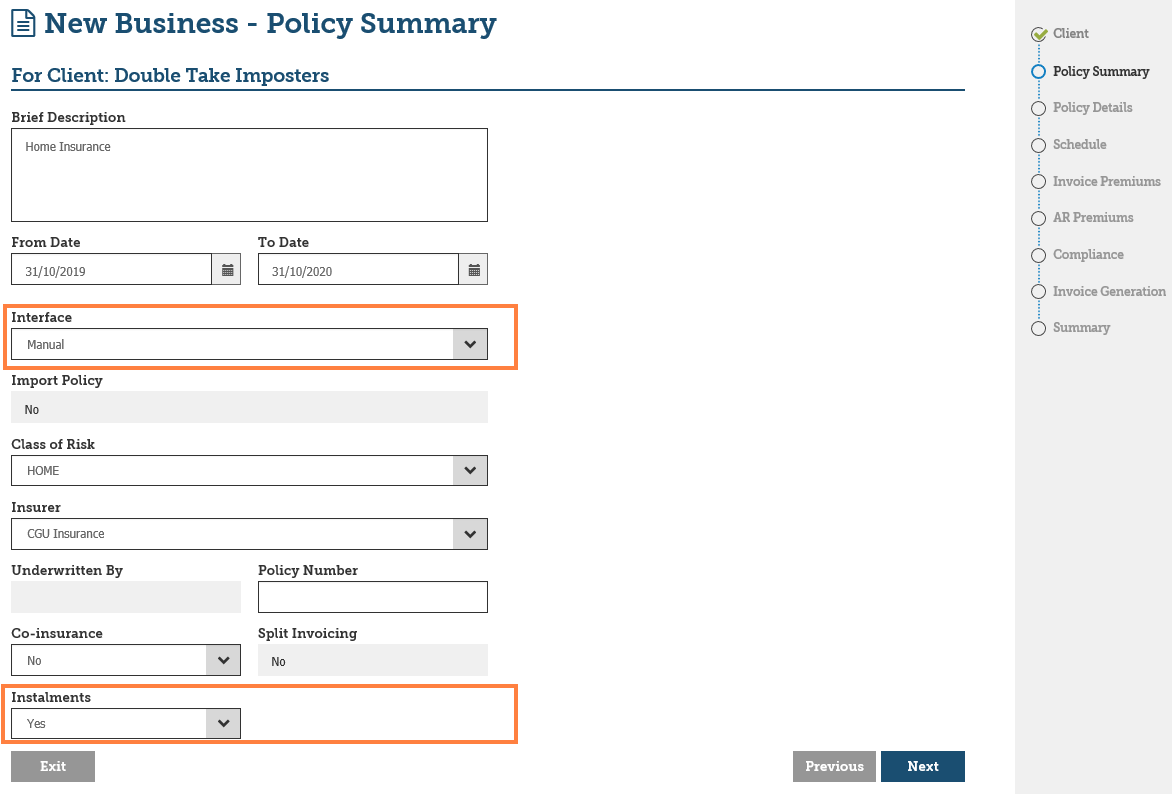1172x794 pixels.
Task: Select the Invoice Generation step
Action: [x=1108, y=292]
